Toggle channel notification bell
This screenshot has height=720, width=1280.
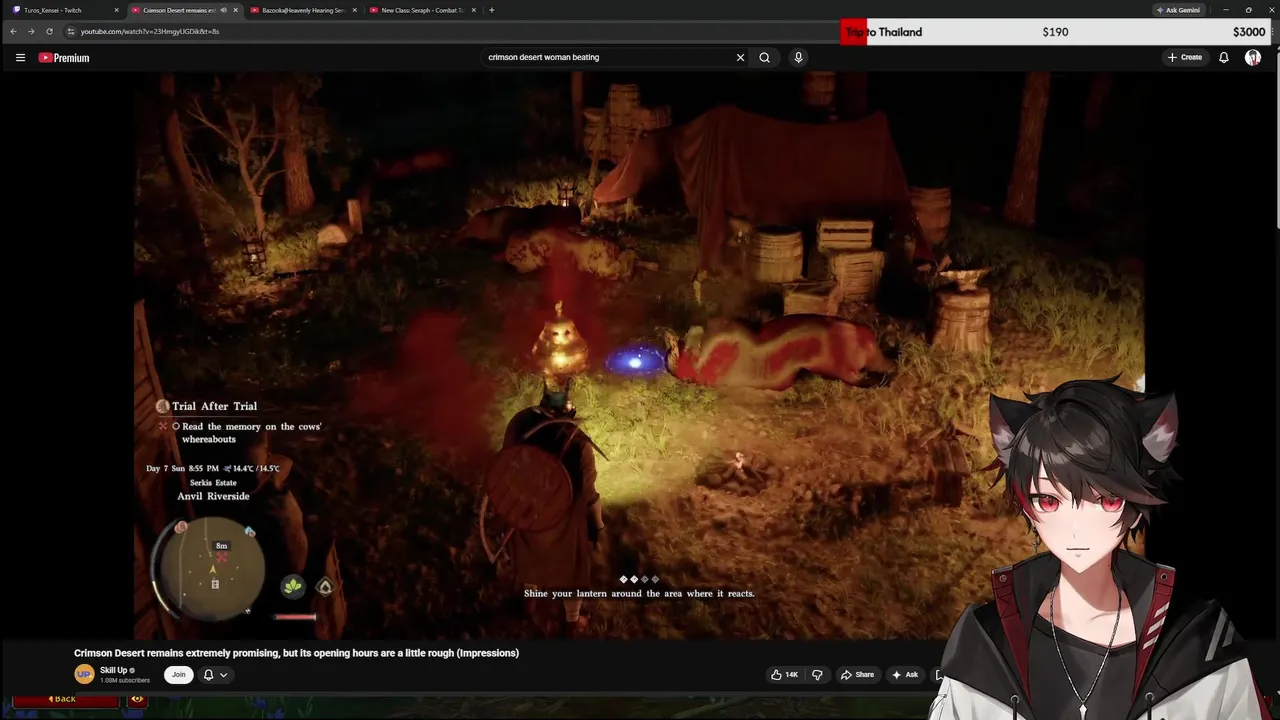click(x=208, y=675)
